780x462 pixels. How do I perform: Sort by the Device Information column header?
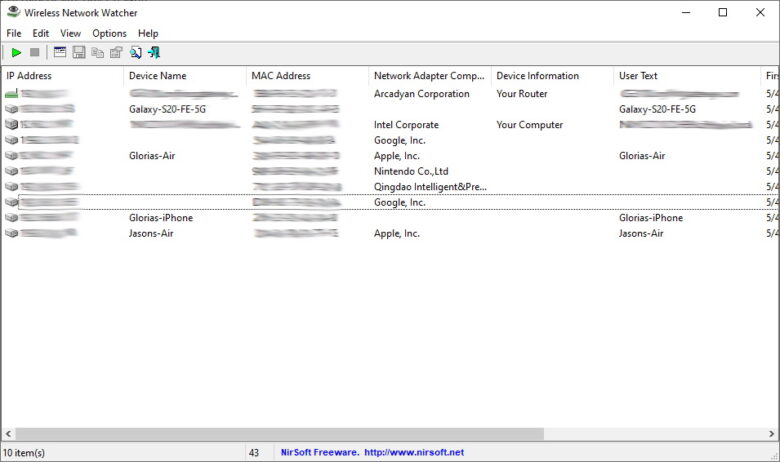tap(552, 76)
